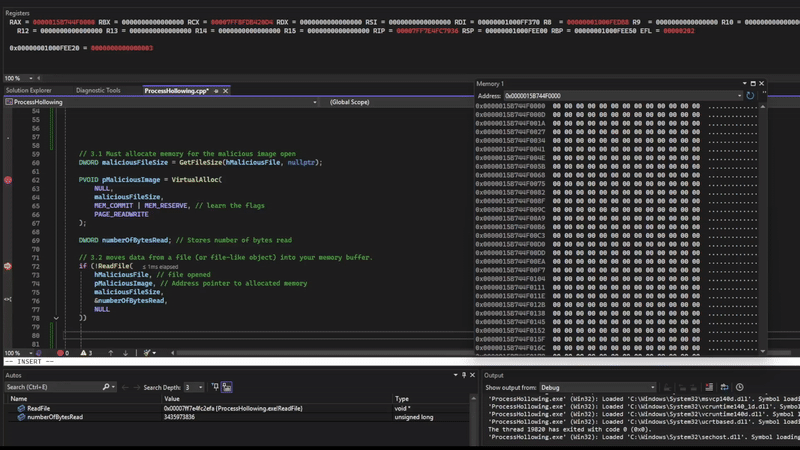The width and height of the screenshot is (800, 450).
Task: Click the RAX register value
Action: point(64,22)
